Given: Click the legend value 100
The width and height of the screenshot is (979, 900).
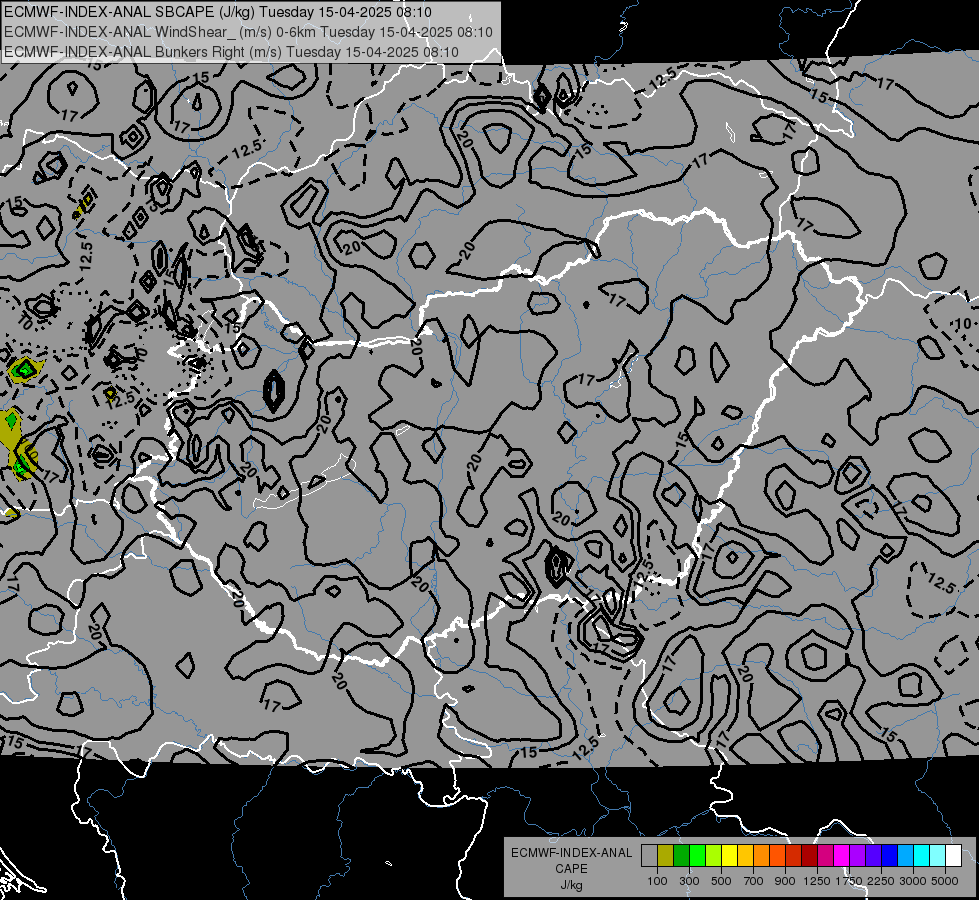Looking at the screenshot, I should (657, 881).
